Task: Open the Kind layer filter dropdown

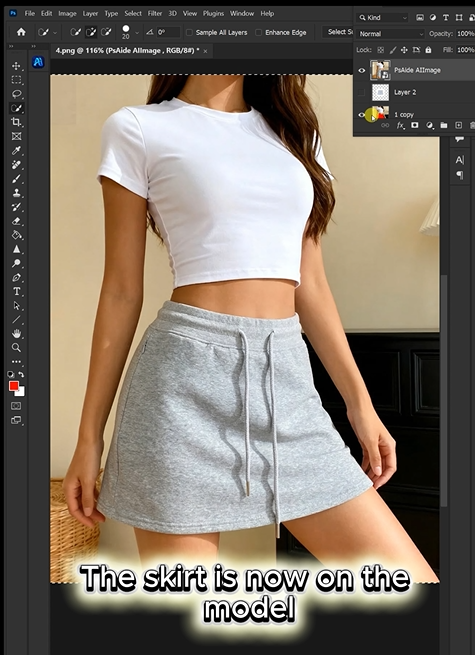Action: pyautogui.click(x=382, y=18)
